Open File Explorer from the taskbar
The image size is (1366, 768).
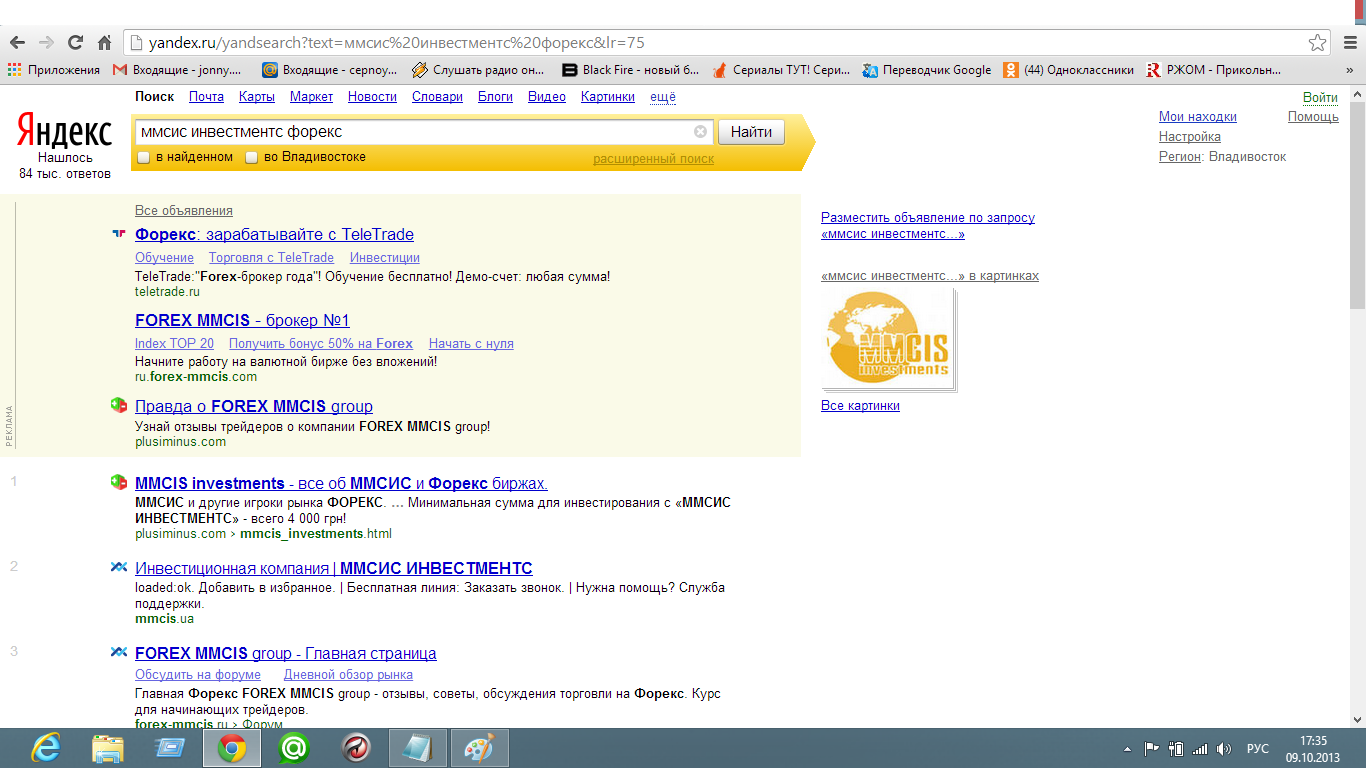(x=108, y=748)
